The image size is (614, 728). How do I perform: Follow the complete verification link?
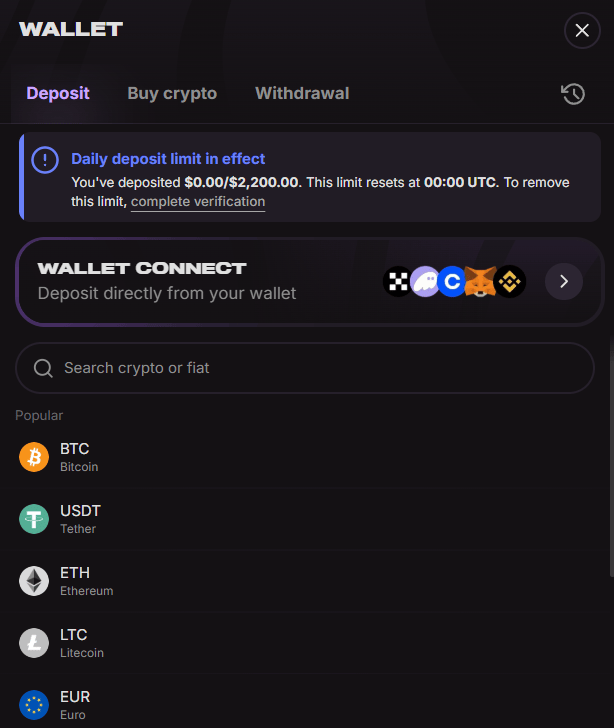coord(198,202)
